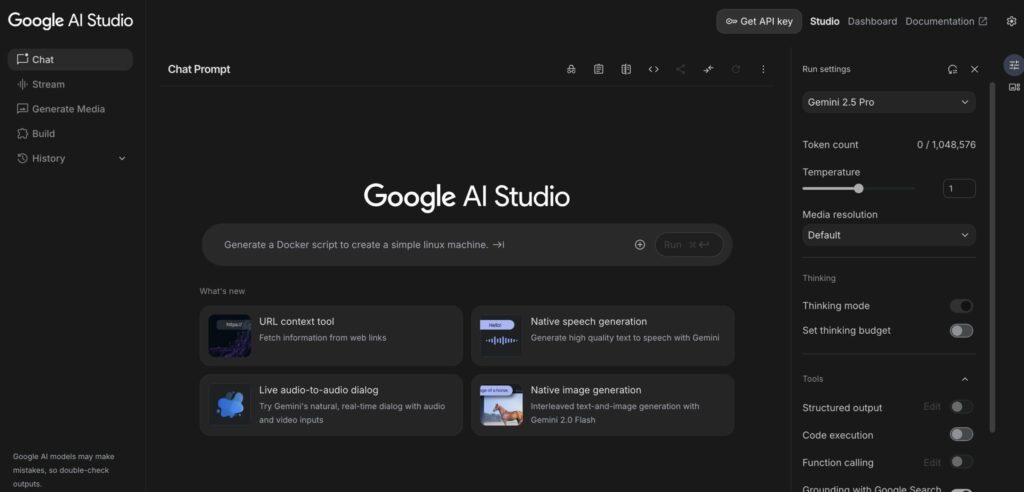1024x492 pixels.
Task: Close the Run settings panel
Action: pos(974,69)
